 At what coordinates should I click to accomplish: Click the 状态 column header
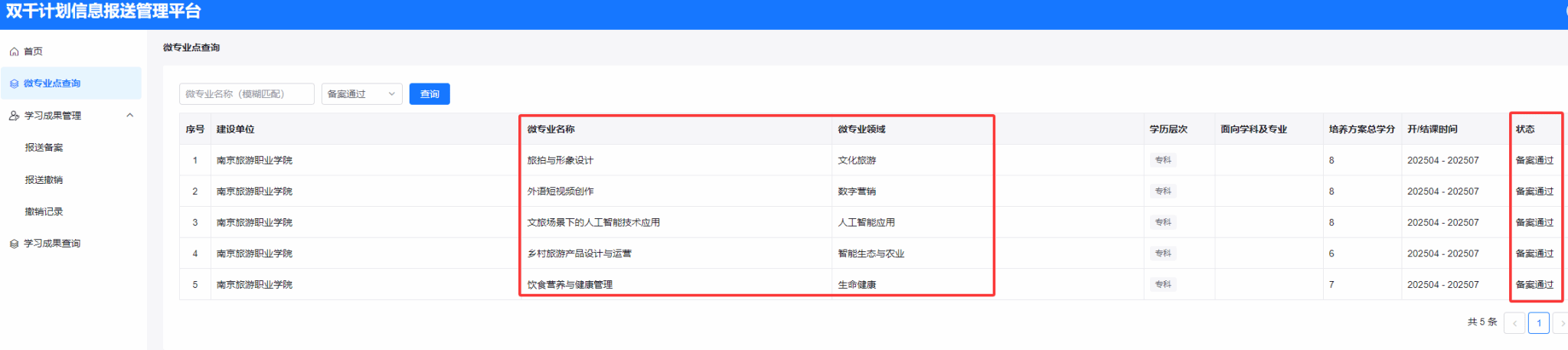[x=1524, y=129]
